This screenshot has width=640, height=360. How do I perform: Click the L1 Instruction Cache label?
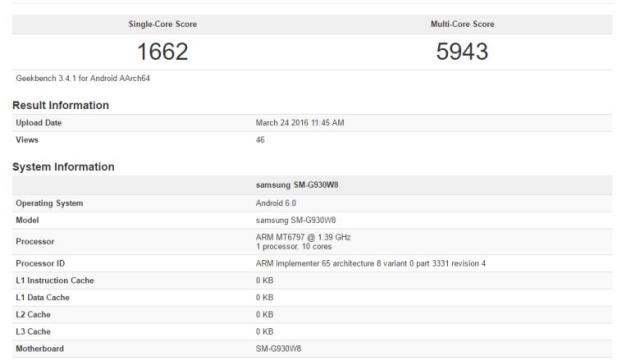tap(55, 281)
